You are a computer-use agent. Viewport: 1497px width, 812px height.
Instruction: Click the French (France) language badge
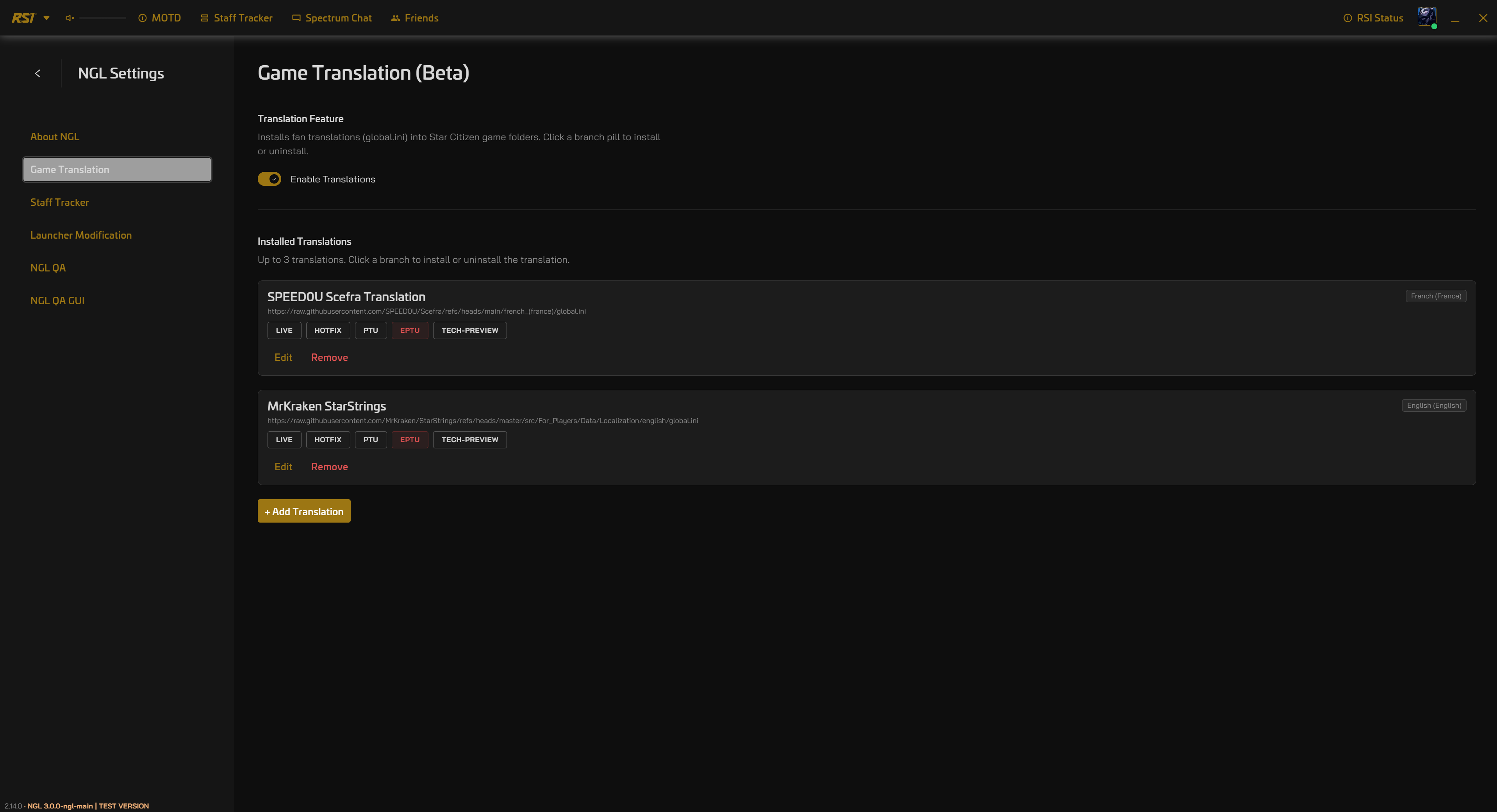[1436, 296]
